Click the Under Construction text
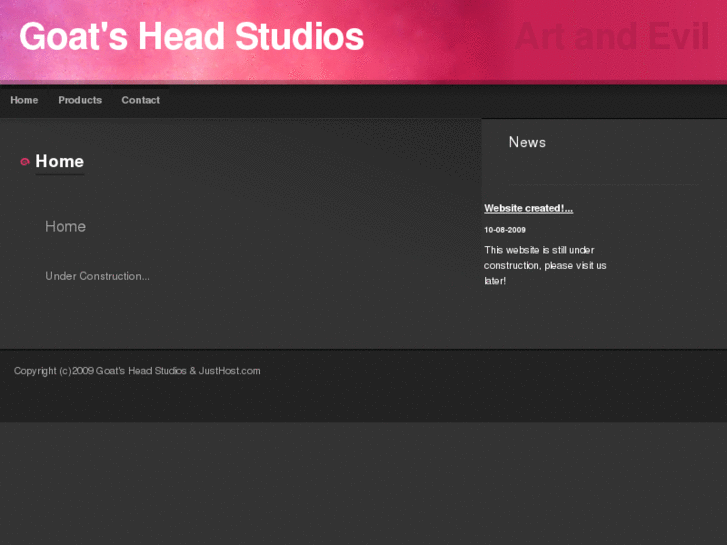This screenshot has width=727, height=545. tap(97, 276)
